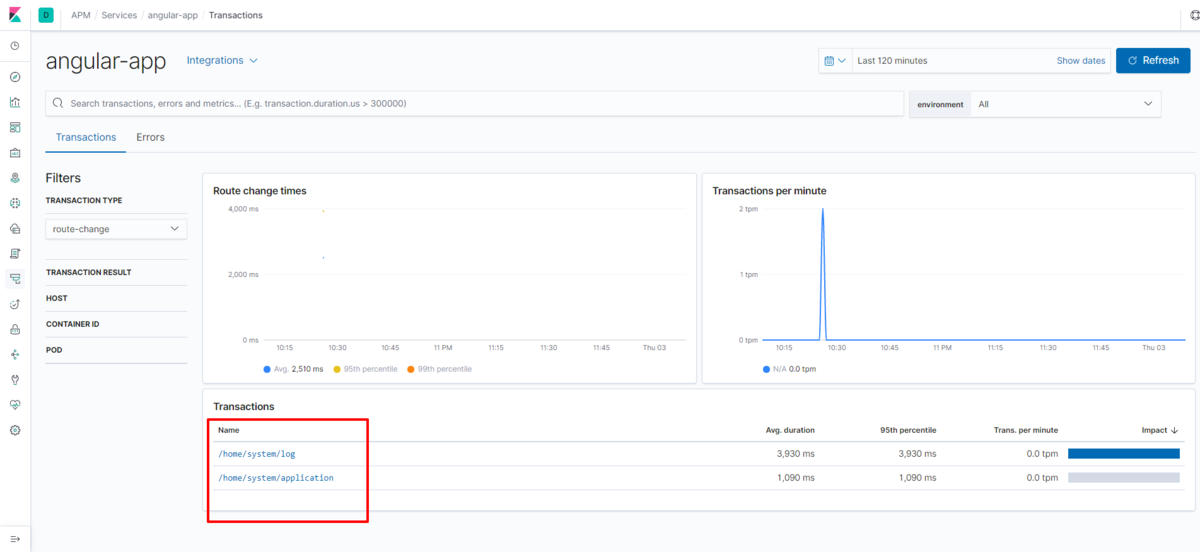Toggle the 99th percentile legend series
This screenshot has width=1200, height=552.
click(439, 369)
